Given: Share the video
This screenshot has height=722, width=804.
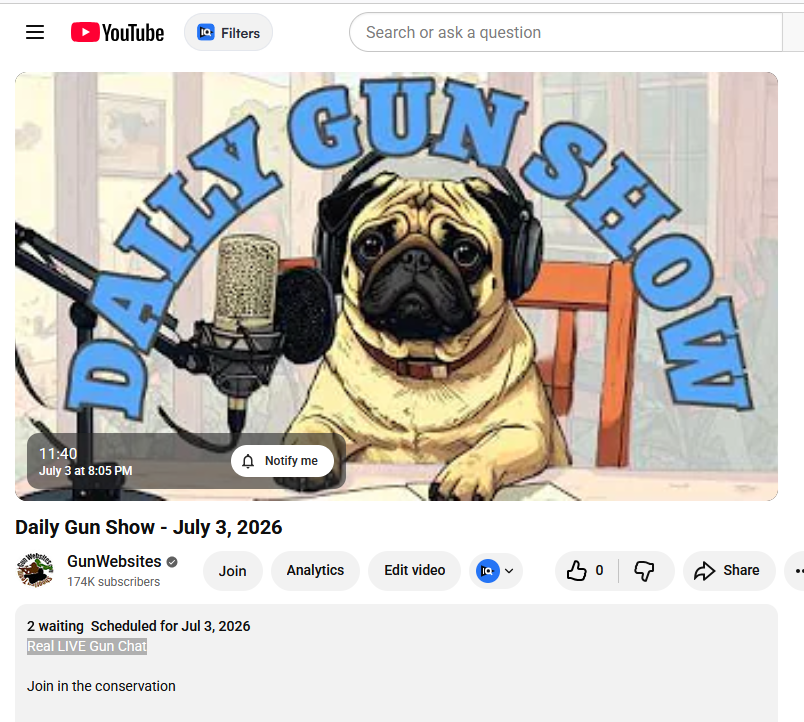Looking at the screenshot, I should pos(729,571).
